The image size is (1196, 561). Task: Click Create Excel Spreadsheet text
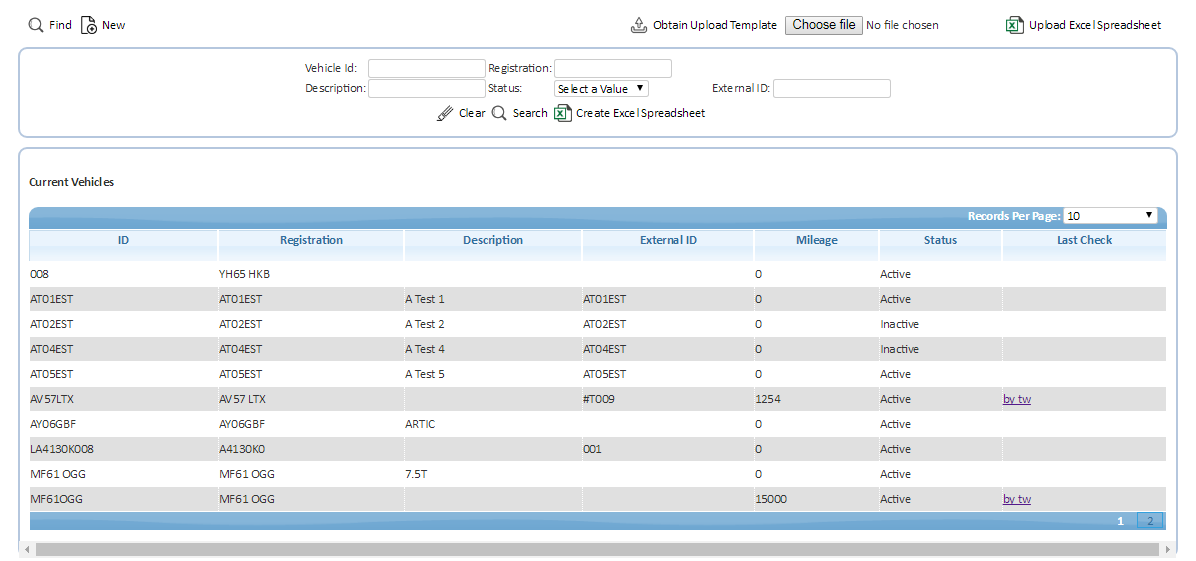pos(641,113)
